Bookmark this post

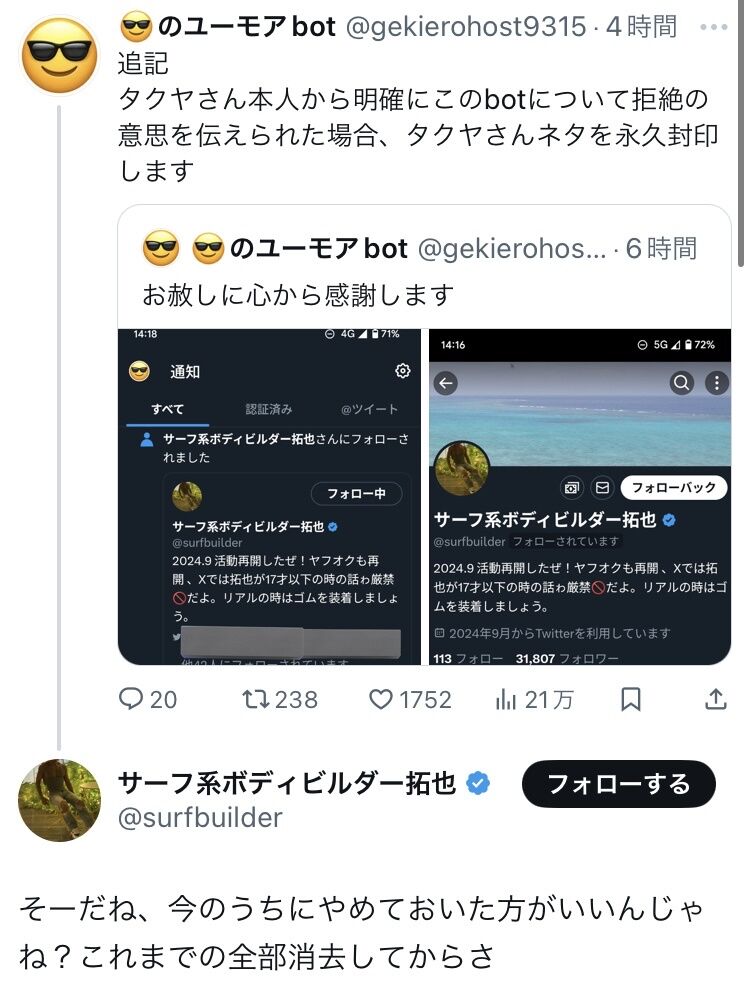pyautogui.click(x=631, y=699)
